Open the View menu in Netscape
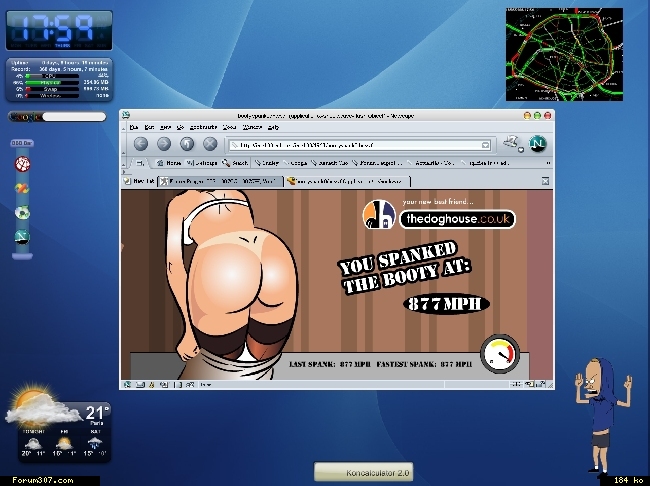Image resolution: width=650 pixels, height=486 pixels. [x=165, y=127]
